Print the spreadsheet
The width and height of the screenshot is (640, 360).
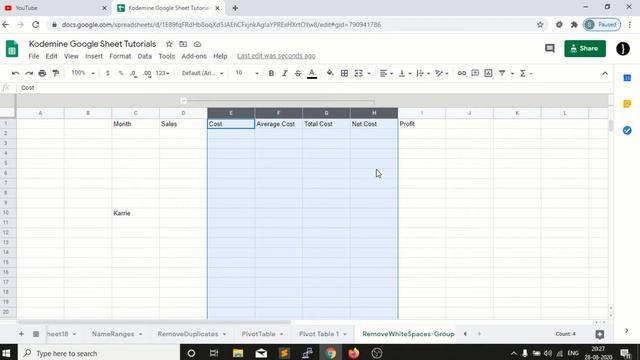coord(42,73)
